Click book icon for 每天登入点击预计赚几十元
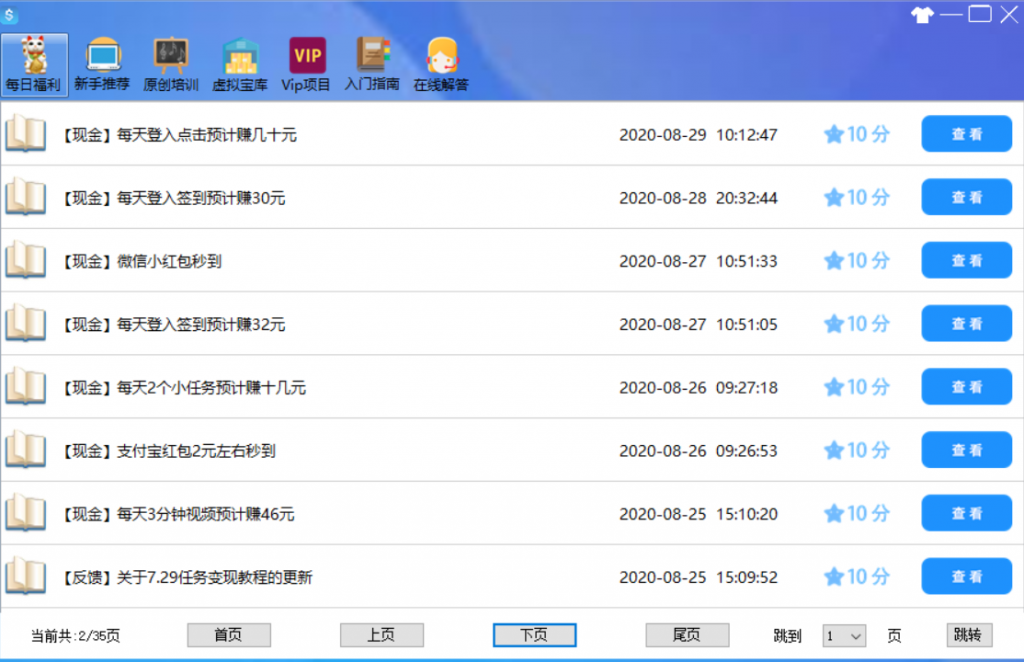Screen dimensions: 1024x662 click(25, 134)
